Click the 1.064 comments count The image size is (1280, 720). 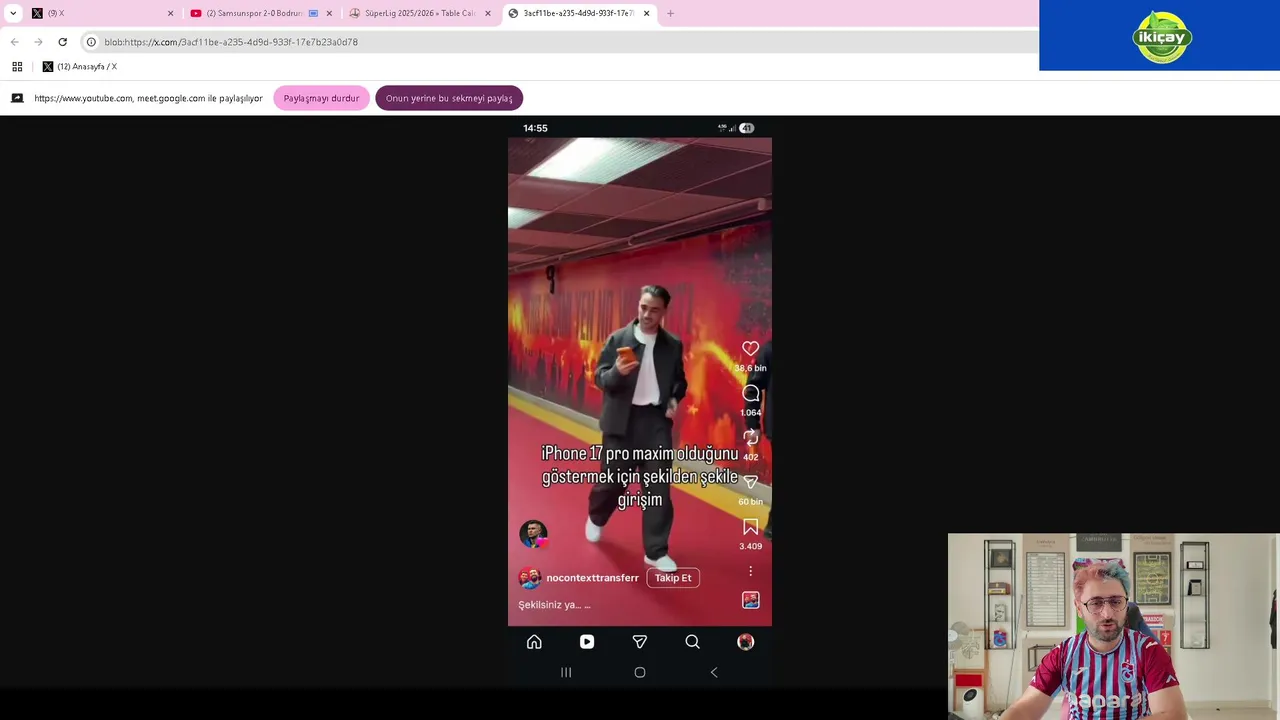point(750,412)
